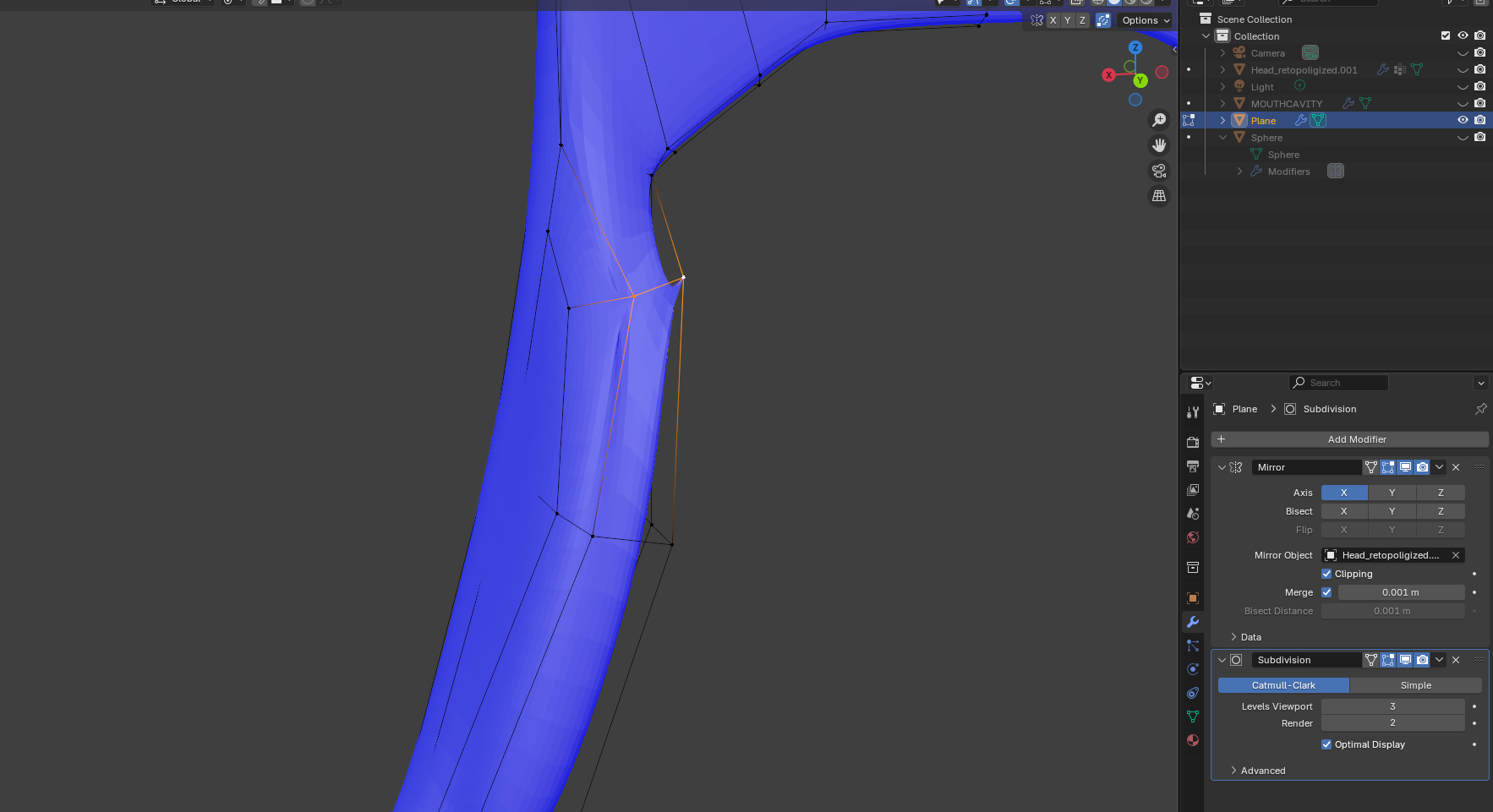Open the Tool properties tab icon
1493x812 pixels.
1193,412
